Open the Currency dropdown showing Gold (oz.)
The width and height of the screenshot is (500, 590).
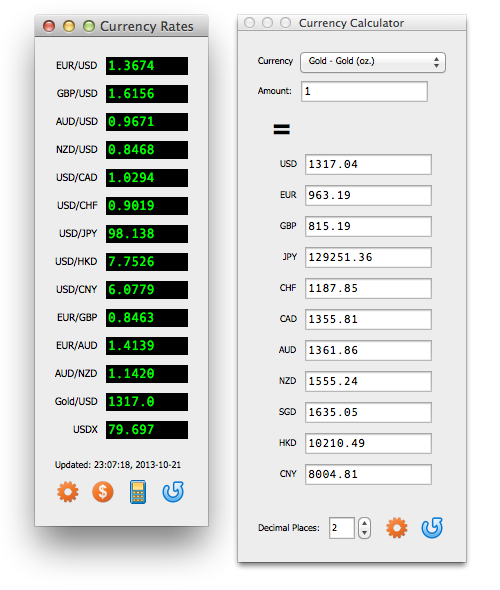tap(373, 62)
